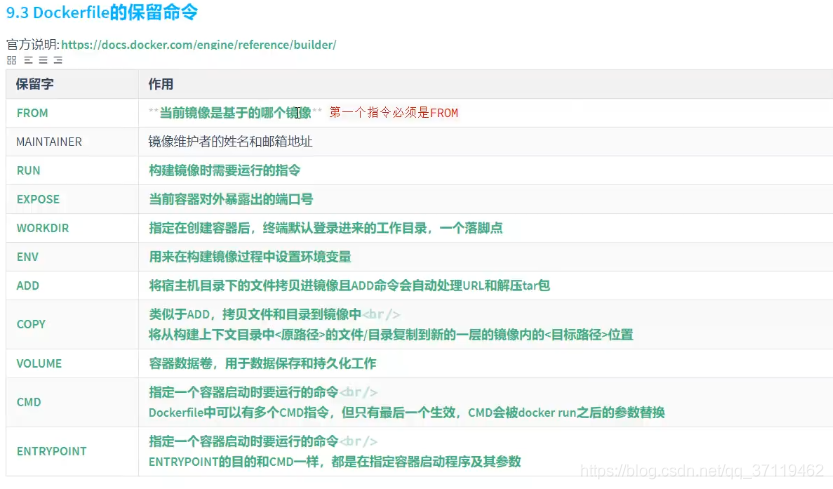Click the CMD row's '指定一个容器启动时要运行的命令' line
Image resolution: width=833 pixels, height=489 pixels.
click(x=243, y=392)
